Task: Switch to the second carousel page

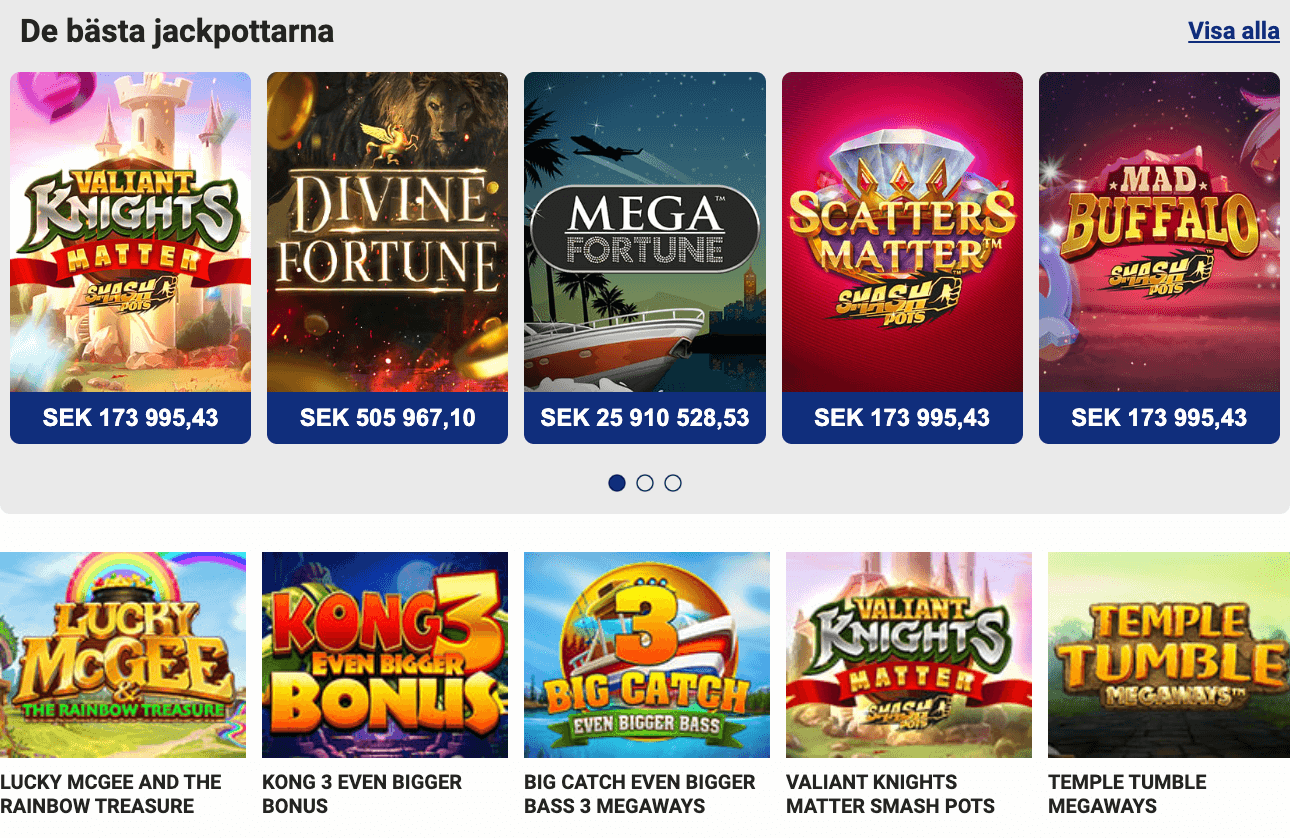Action: (645, 483)
